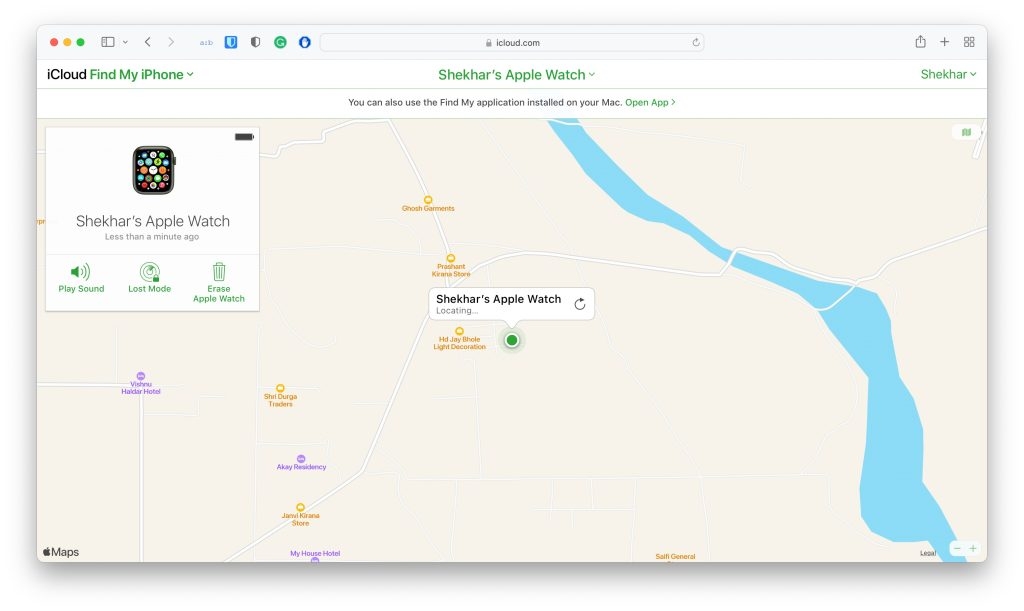Image resolution: width=1024 pixels, height=611 pixels.
Task: Reload the page from the address bar
Action: tap(696, 42)
